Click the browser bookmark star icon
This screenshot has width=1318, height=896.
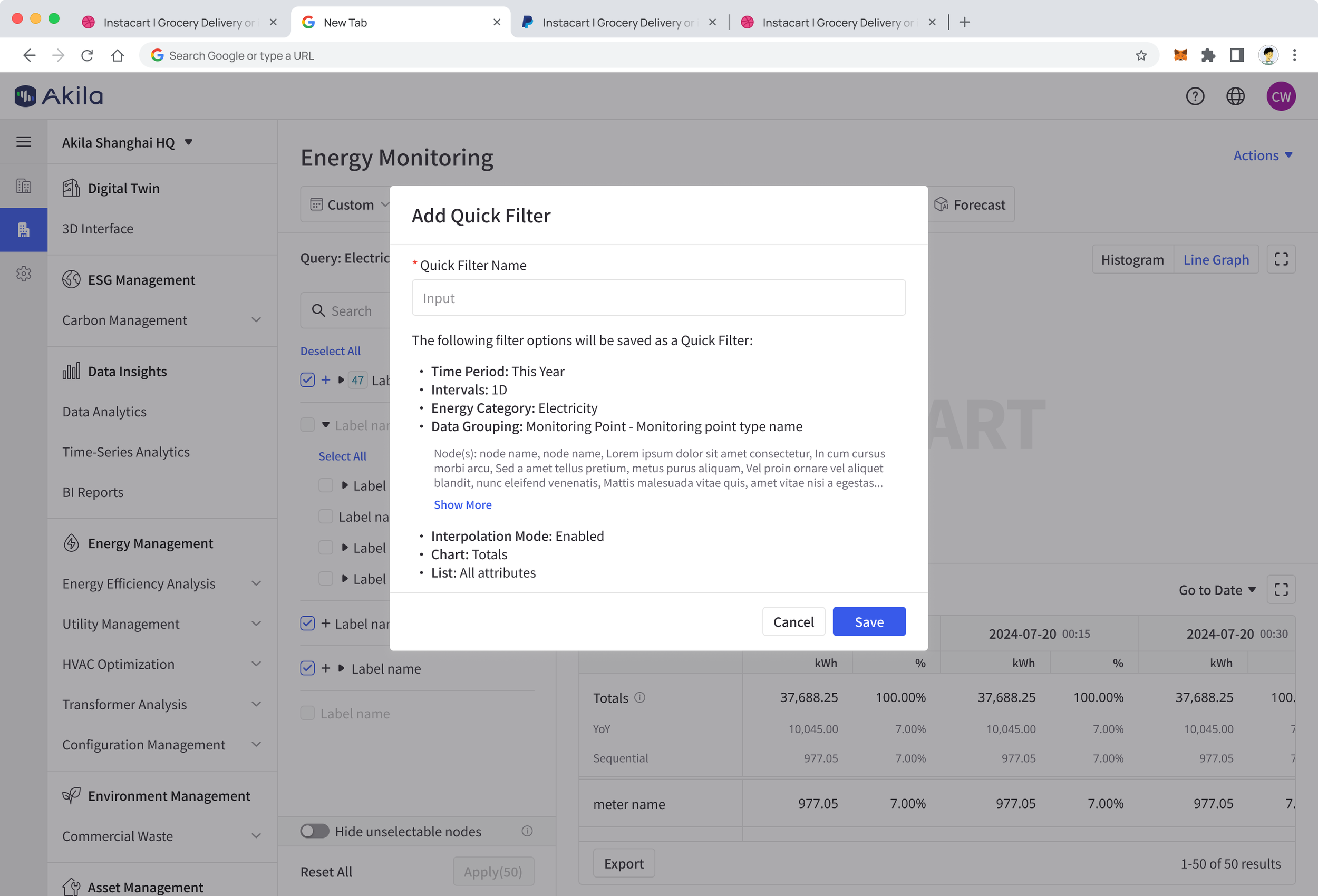[x=1141, y=55]
